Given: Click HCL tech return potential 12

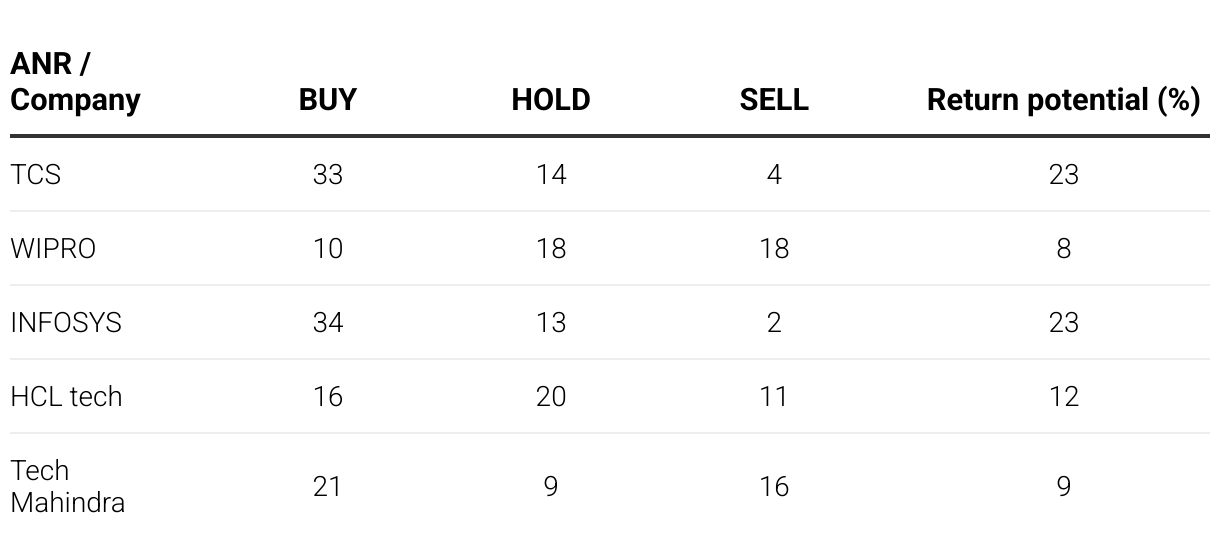Looking at the screenshot, I should (x=1063, y=397).
